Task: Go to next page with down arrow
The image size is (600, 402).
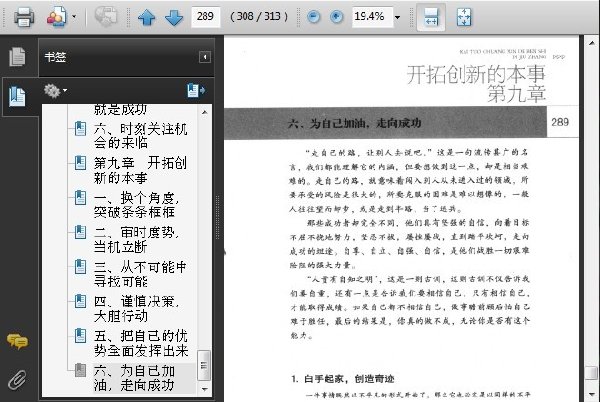Action: click(x=174, y=17)
